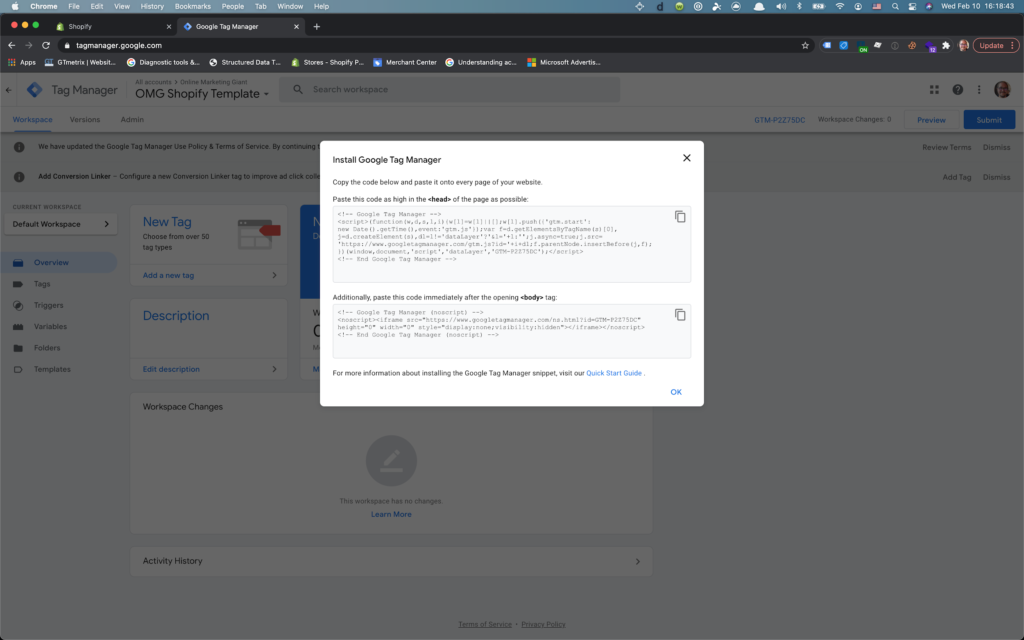
Task: Click the Submit button
Action: click(x=989, y=120)
